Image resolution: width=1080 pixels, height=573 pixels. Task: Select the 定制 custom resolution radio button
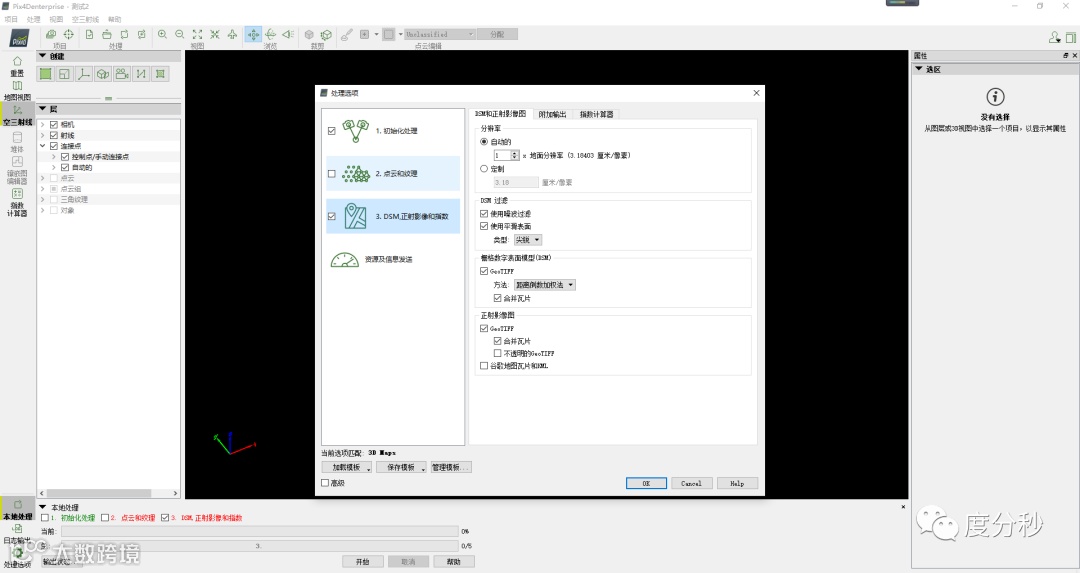484,168
